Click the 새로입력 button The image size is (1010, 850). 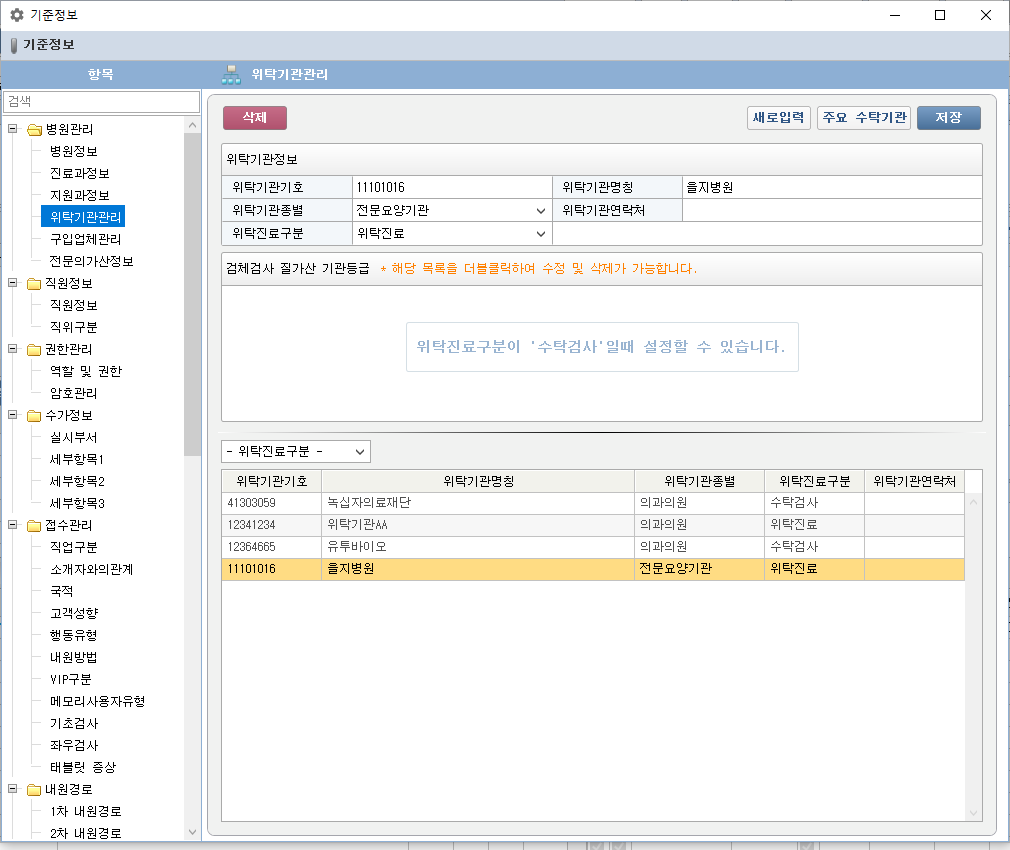pyautogui.click(x=778, y=118)
